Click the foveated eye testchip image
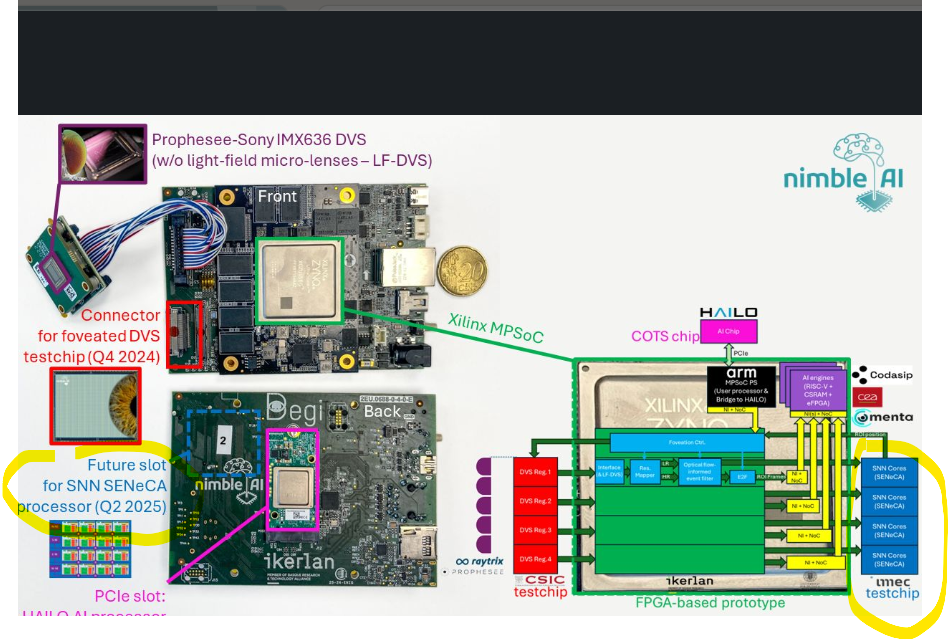This screenshot has height=640, width=948. [x=94, y=403]
